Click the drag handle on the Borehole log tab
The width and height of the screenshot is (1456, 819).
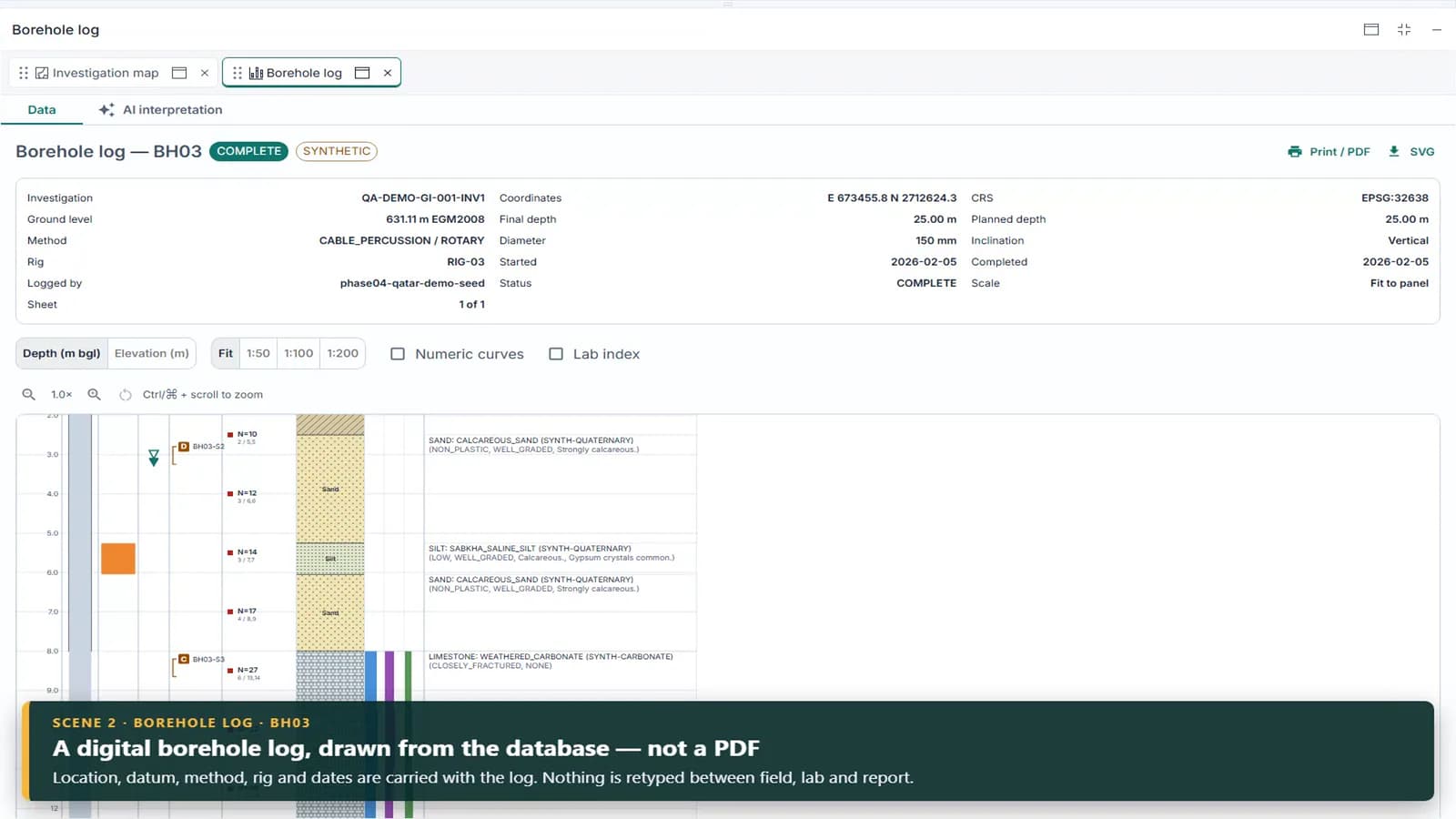coord(238,73)
